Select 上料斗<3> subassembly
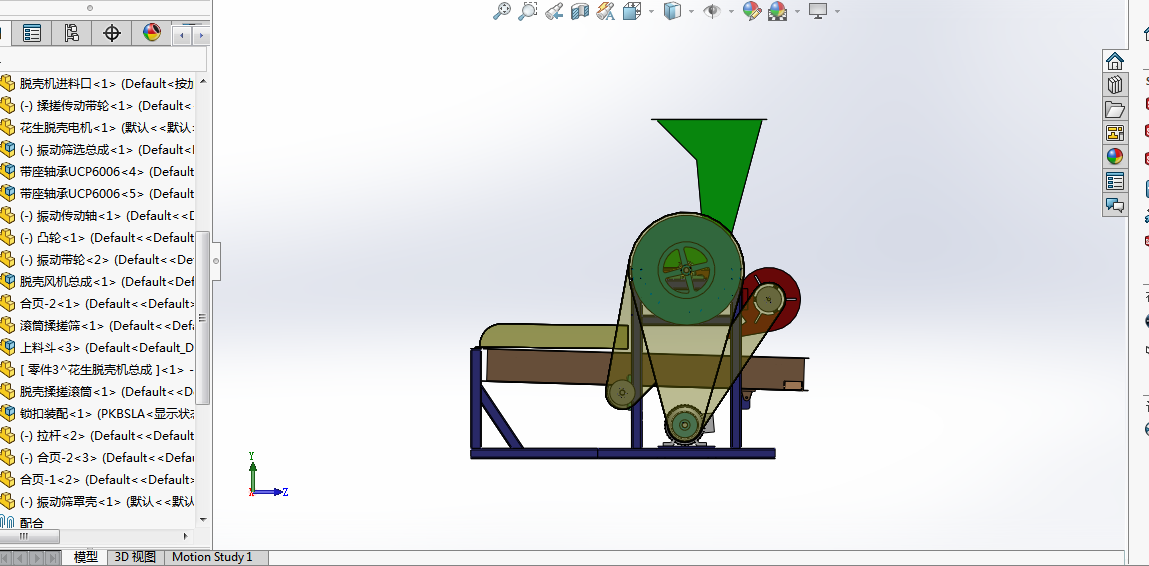Image resolution: width=1149 pixels, height=566 pixels. [97, 348]
